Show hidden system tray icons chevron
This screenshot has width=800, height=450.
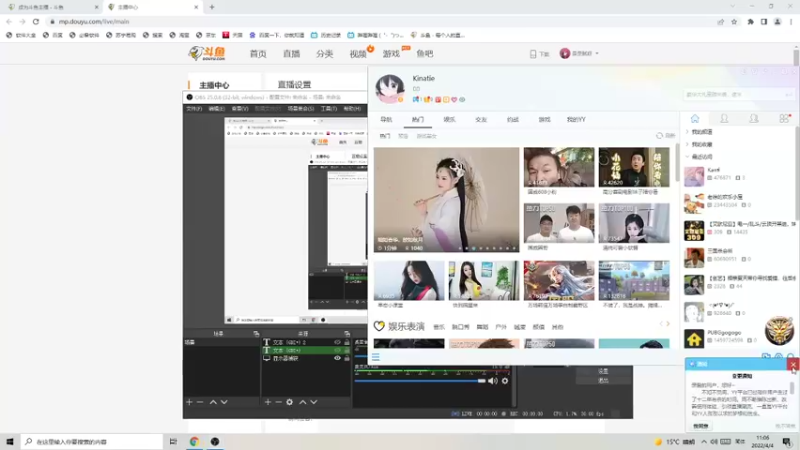[704, 441]
